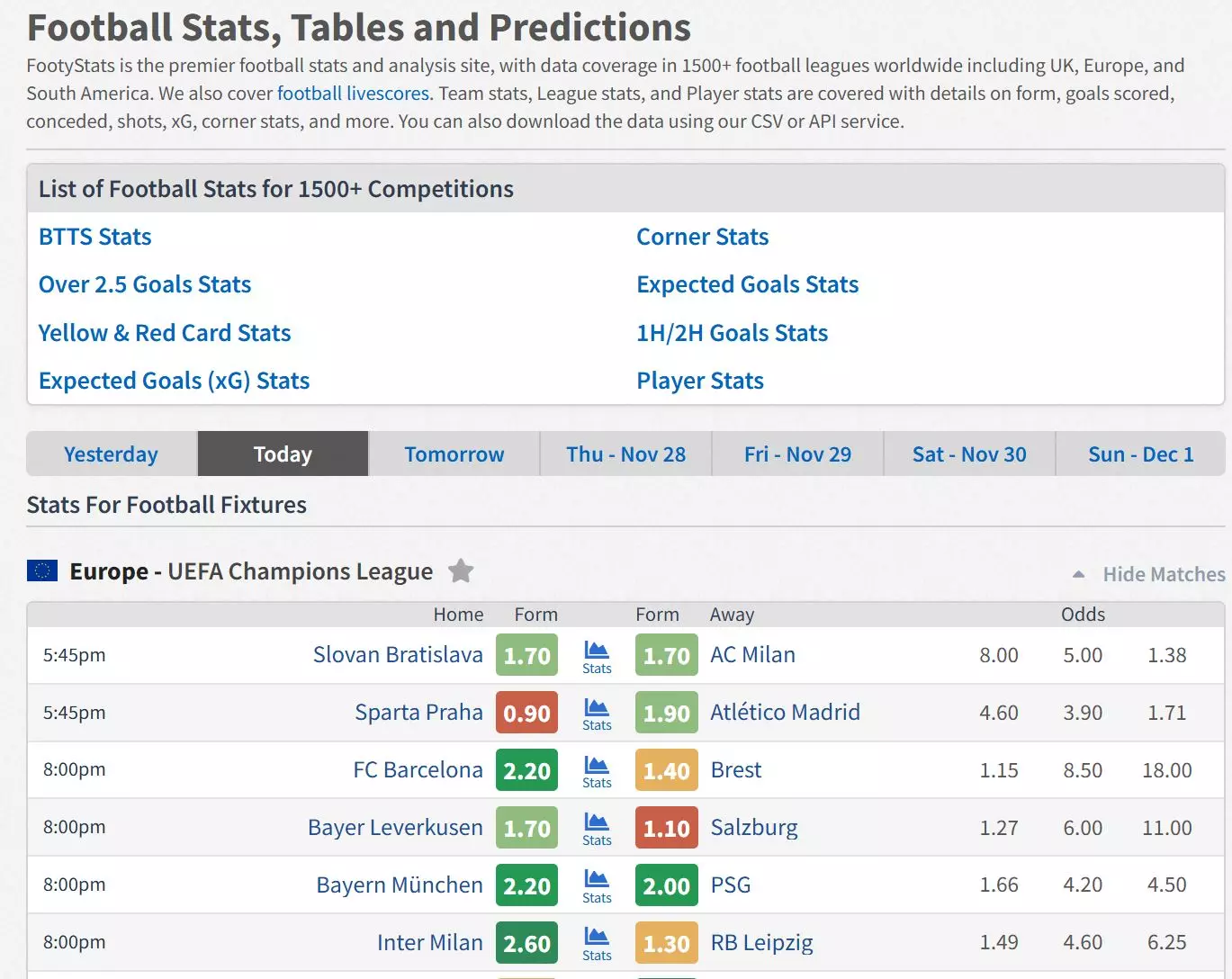Viewport: 1232px width, 979px height.
Task: Open UEFA Champions League competition link
Action: [252, 571]
